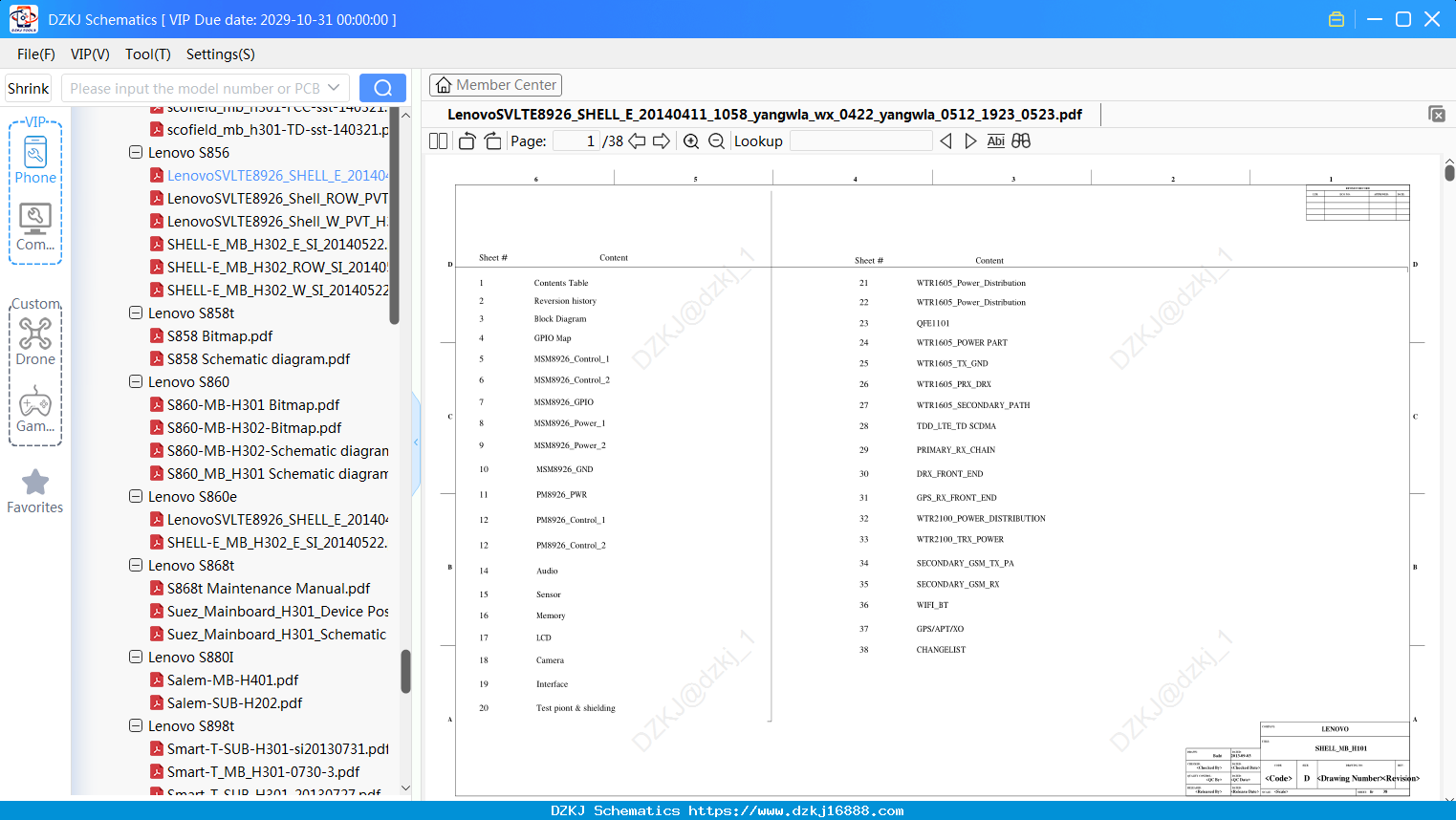Click the detach viewer icon at top right
The image size is (1456, 820).
click(x=1437, y=114)
